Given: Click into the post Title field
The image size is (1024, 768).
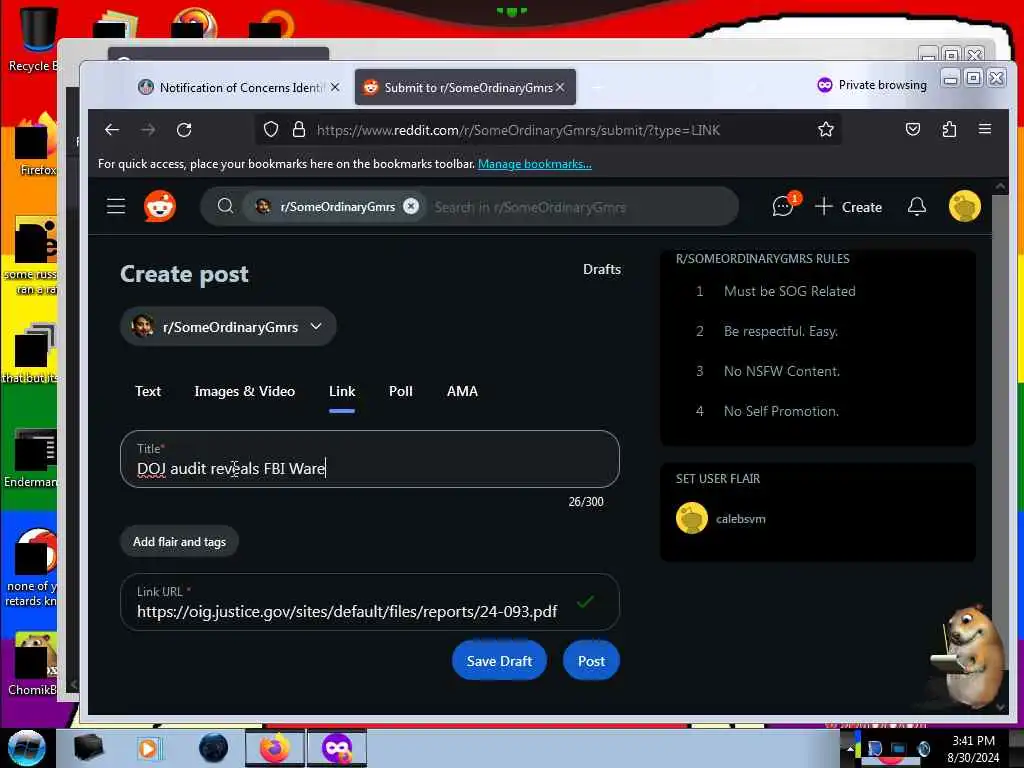Looking at the screenshot, I should pyautogui.click(x=370, y=459).
